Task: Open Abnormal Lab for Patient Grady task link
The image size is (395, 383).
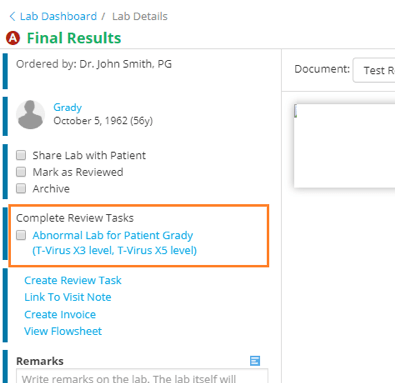Action: pyautogui.click(x=114, y=243)
